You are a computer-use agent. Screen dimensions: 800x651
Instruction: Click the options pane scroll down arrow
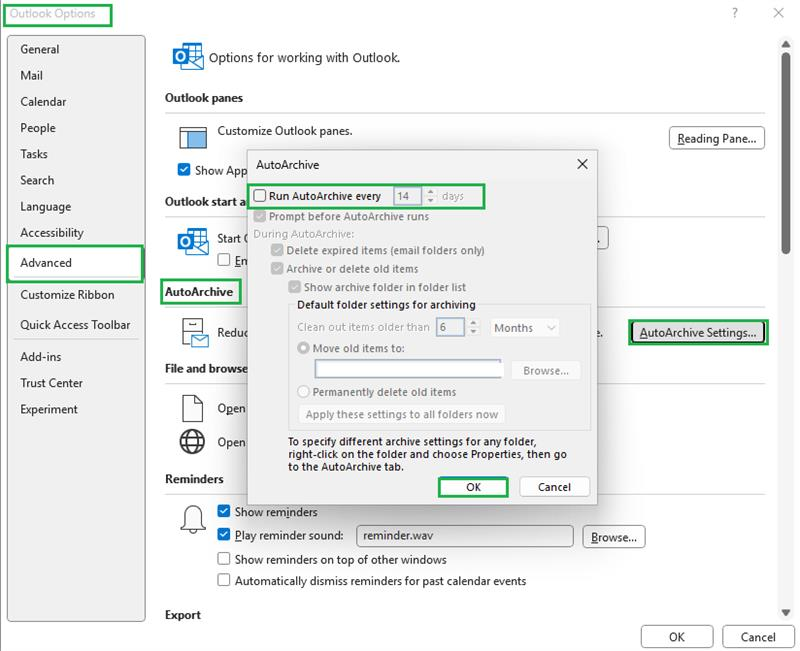click(x=786, y=612)
